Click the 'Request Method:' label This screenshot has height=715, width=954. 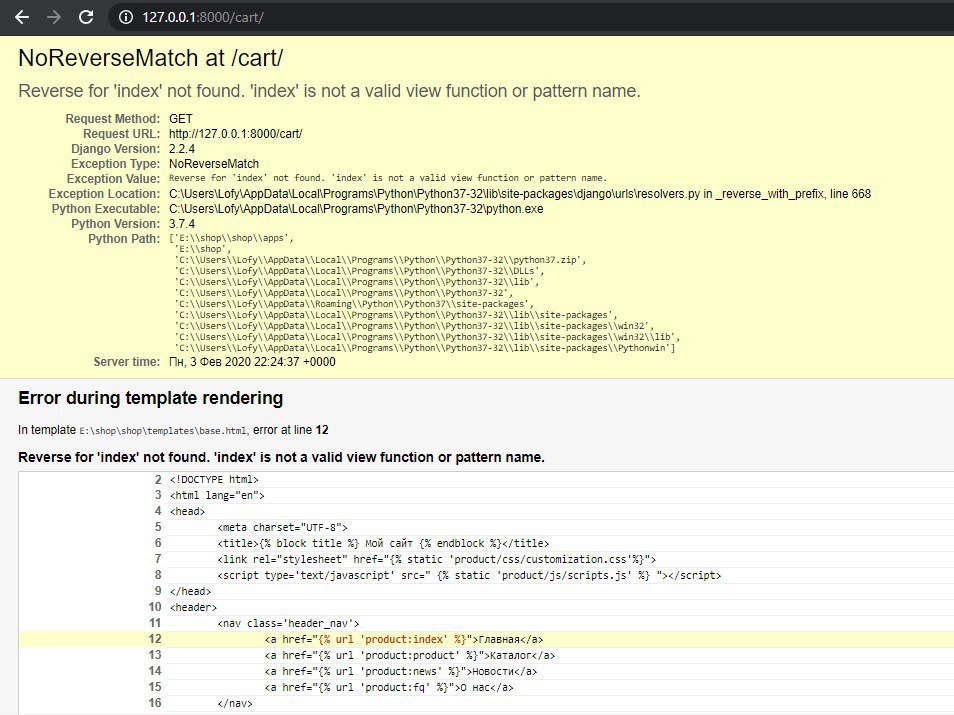point(113,119)
